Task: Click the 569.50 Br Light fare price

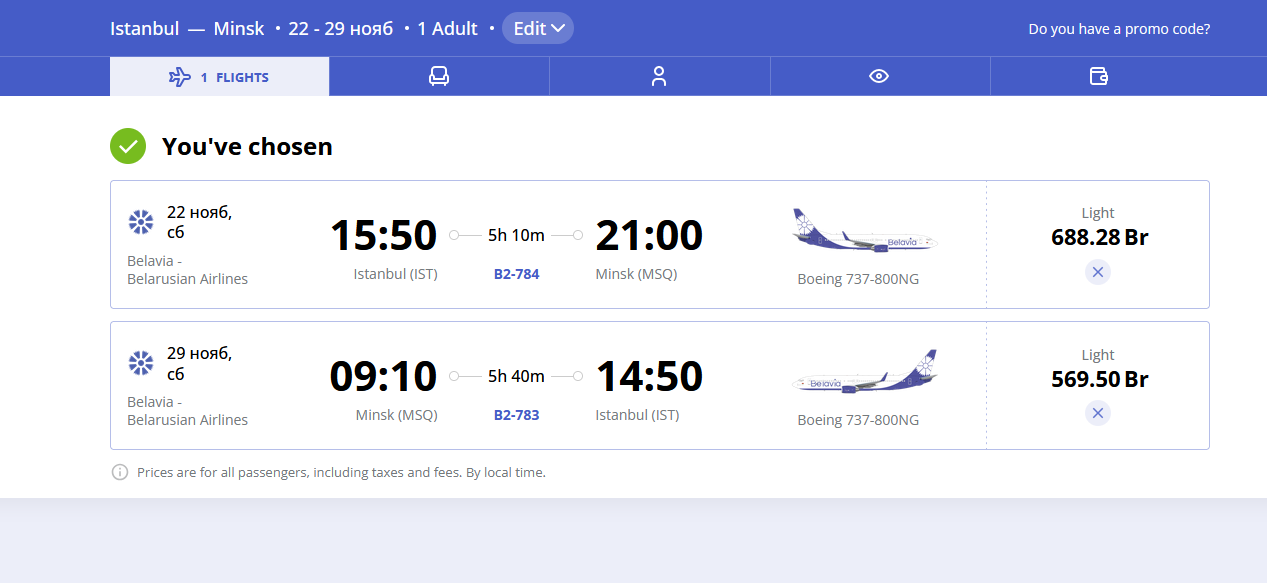Action: coord(1099,380)
